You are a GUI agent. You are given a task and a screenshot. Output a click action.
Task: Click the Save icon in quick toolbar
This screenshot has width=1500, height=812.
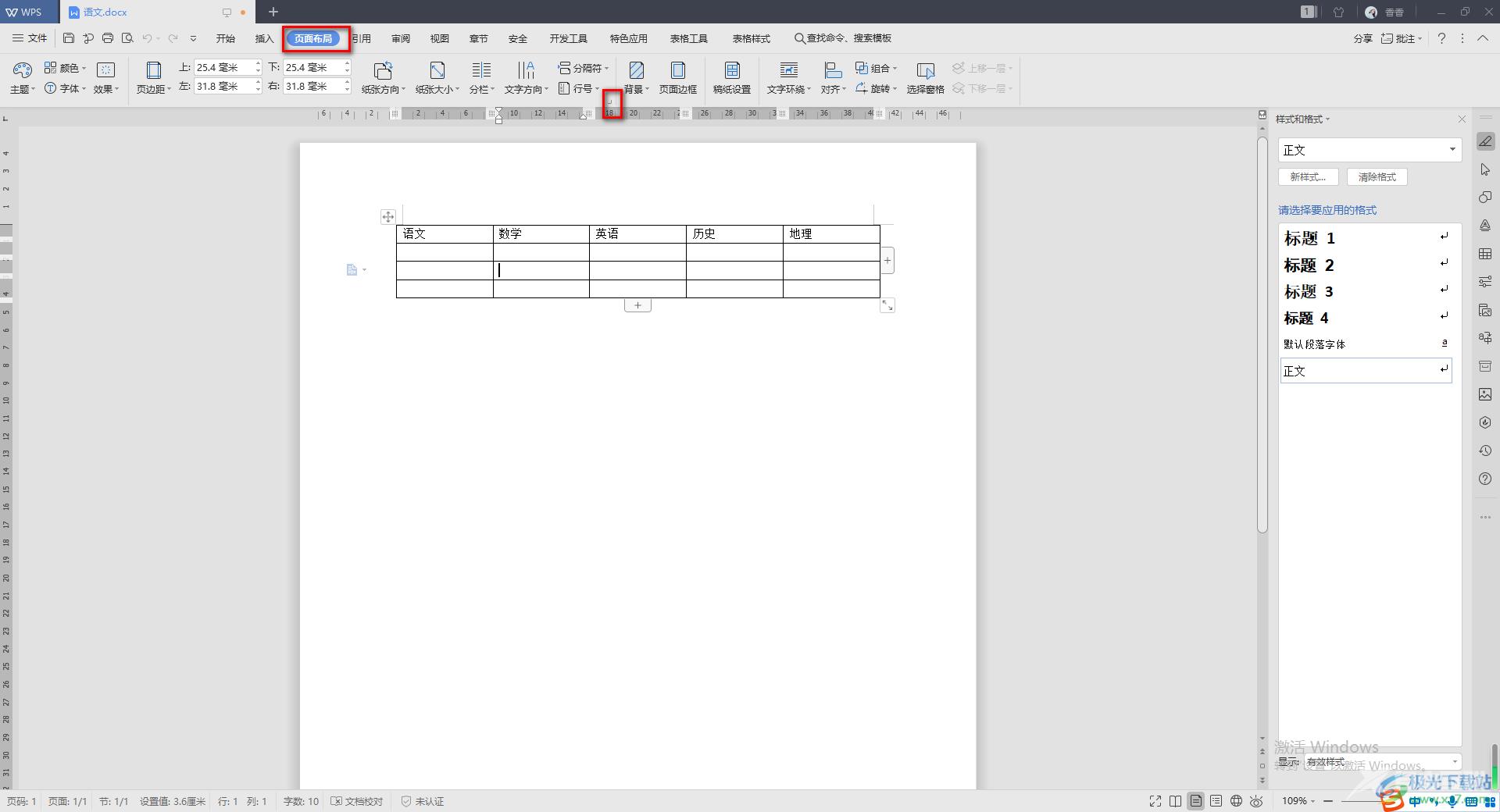coord(69,38)
